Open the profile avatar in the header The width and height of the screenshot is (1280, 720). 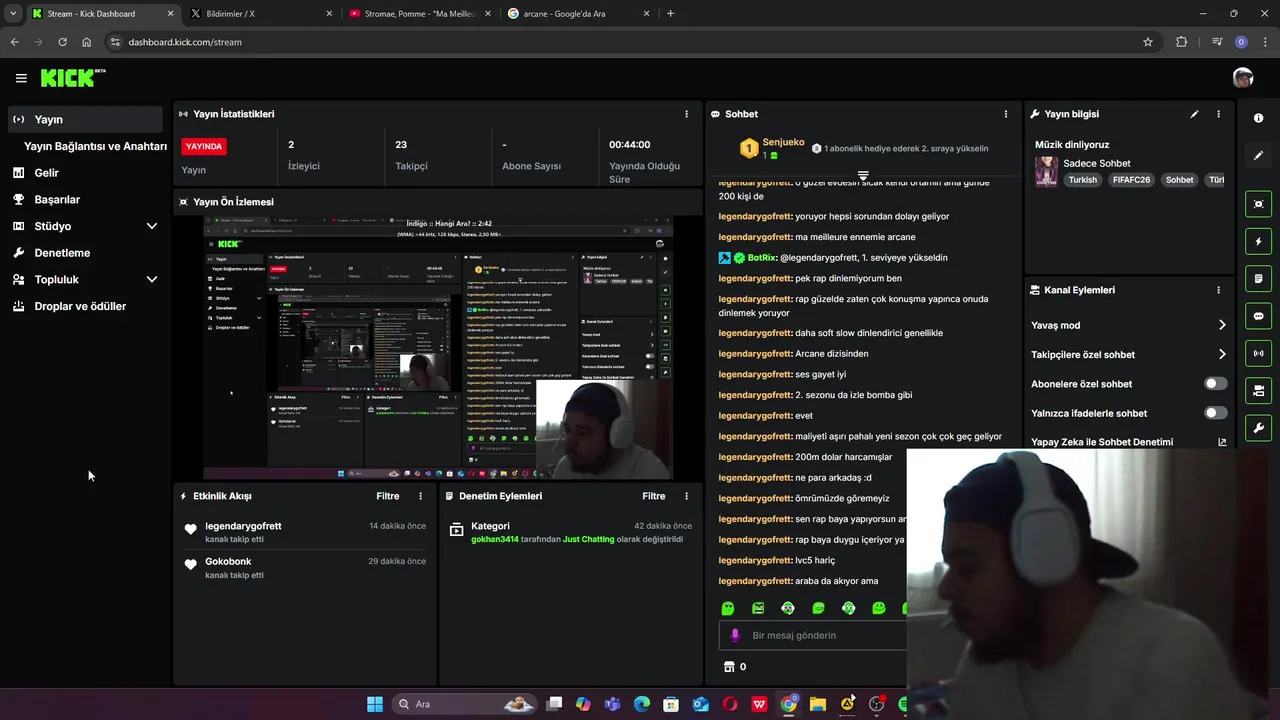pos(1243,78)
